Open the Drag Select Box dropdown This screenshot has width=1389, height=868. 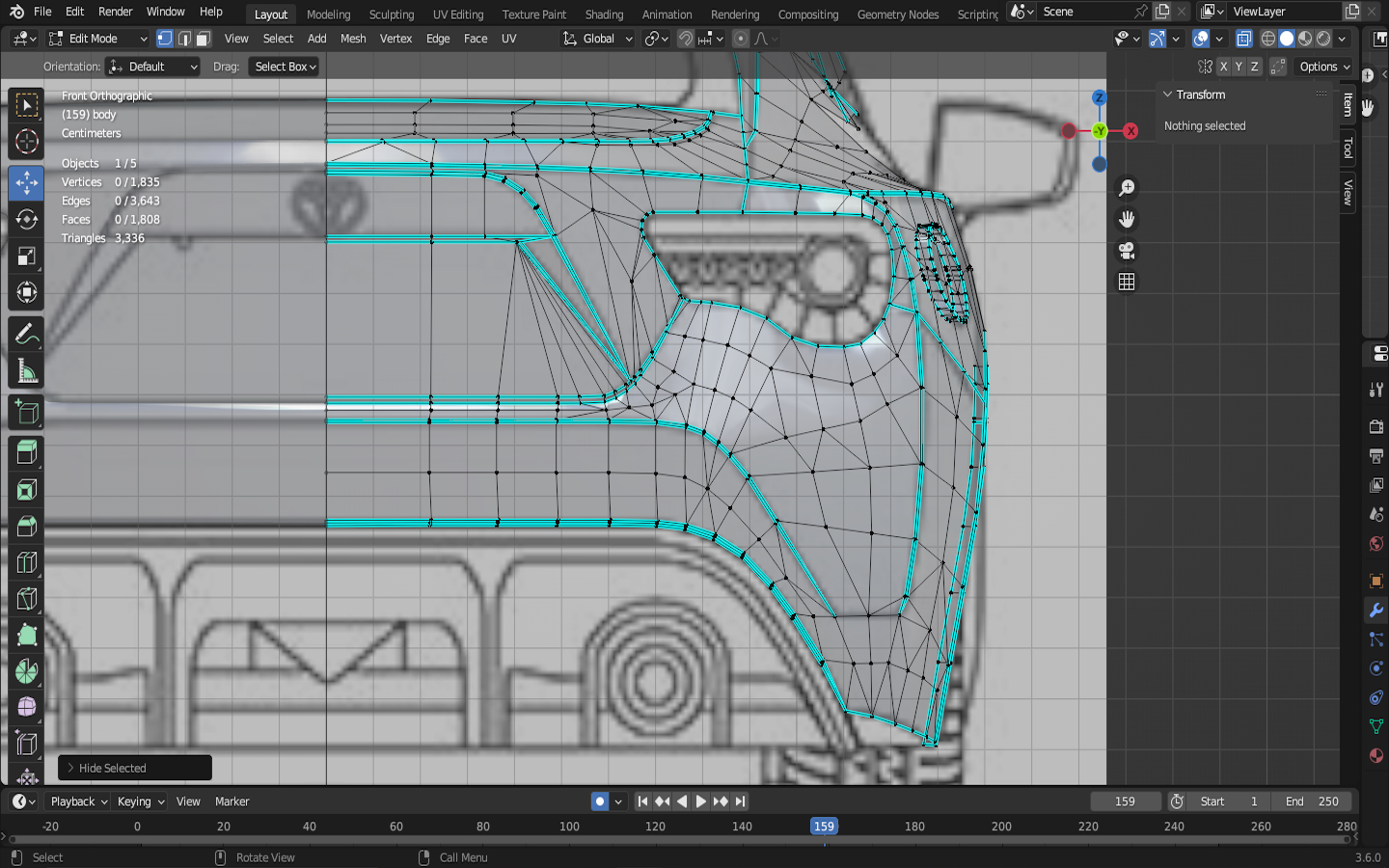coord(284,67)
